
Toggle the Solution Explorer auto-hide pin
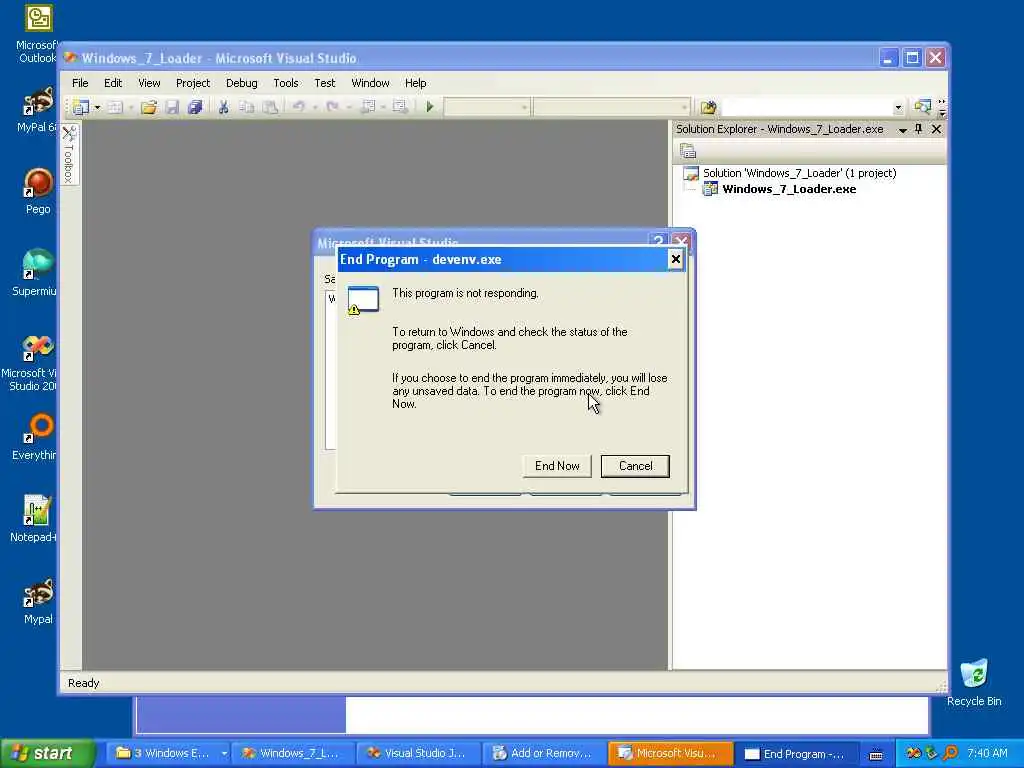(918, 129)
